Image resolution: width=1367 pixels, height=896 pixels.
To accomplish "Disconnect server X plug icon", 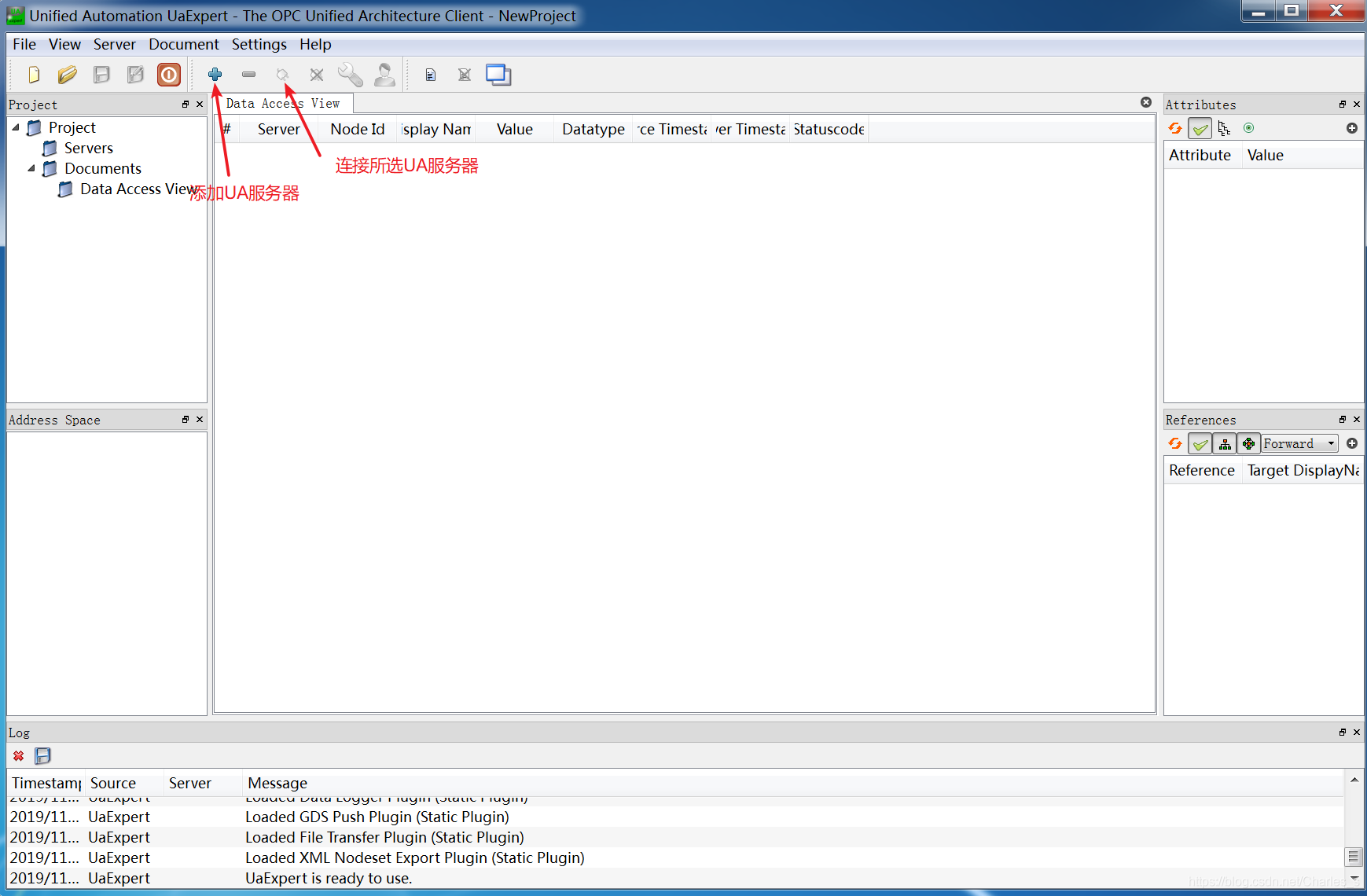I will click(x=317, y=75).
